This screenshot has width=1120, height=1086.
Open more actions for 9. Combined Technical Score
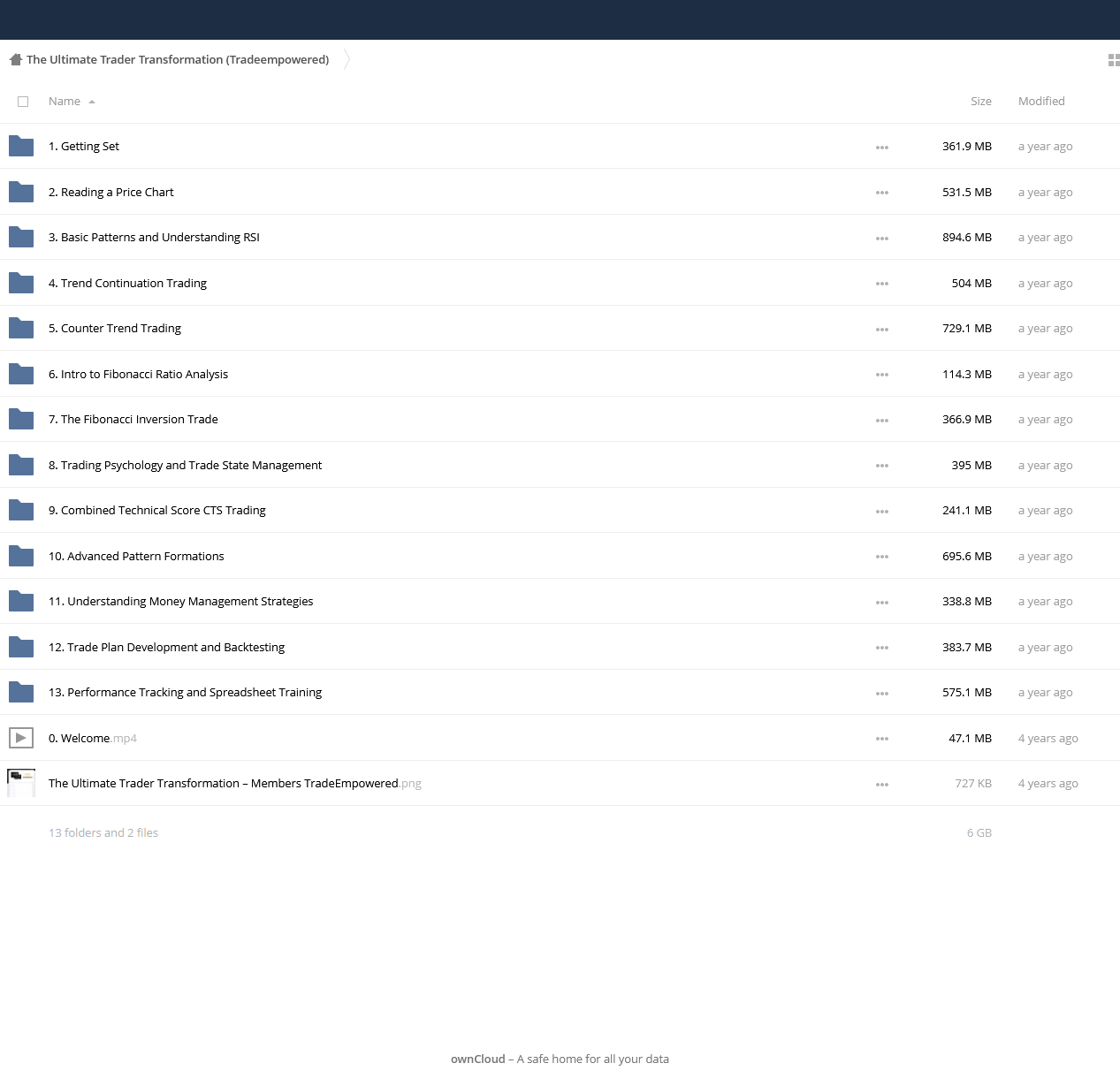tap(882, 512)
